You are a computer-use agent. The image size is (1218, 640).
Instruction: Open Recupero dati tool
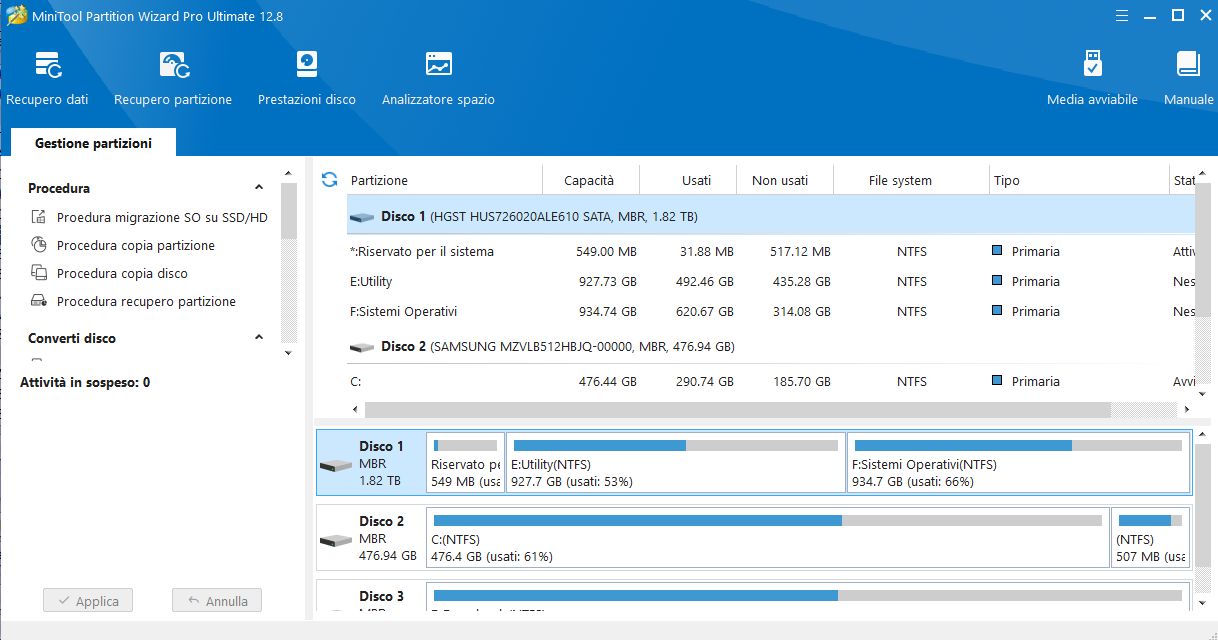point(47,79)
